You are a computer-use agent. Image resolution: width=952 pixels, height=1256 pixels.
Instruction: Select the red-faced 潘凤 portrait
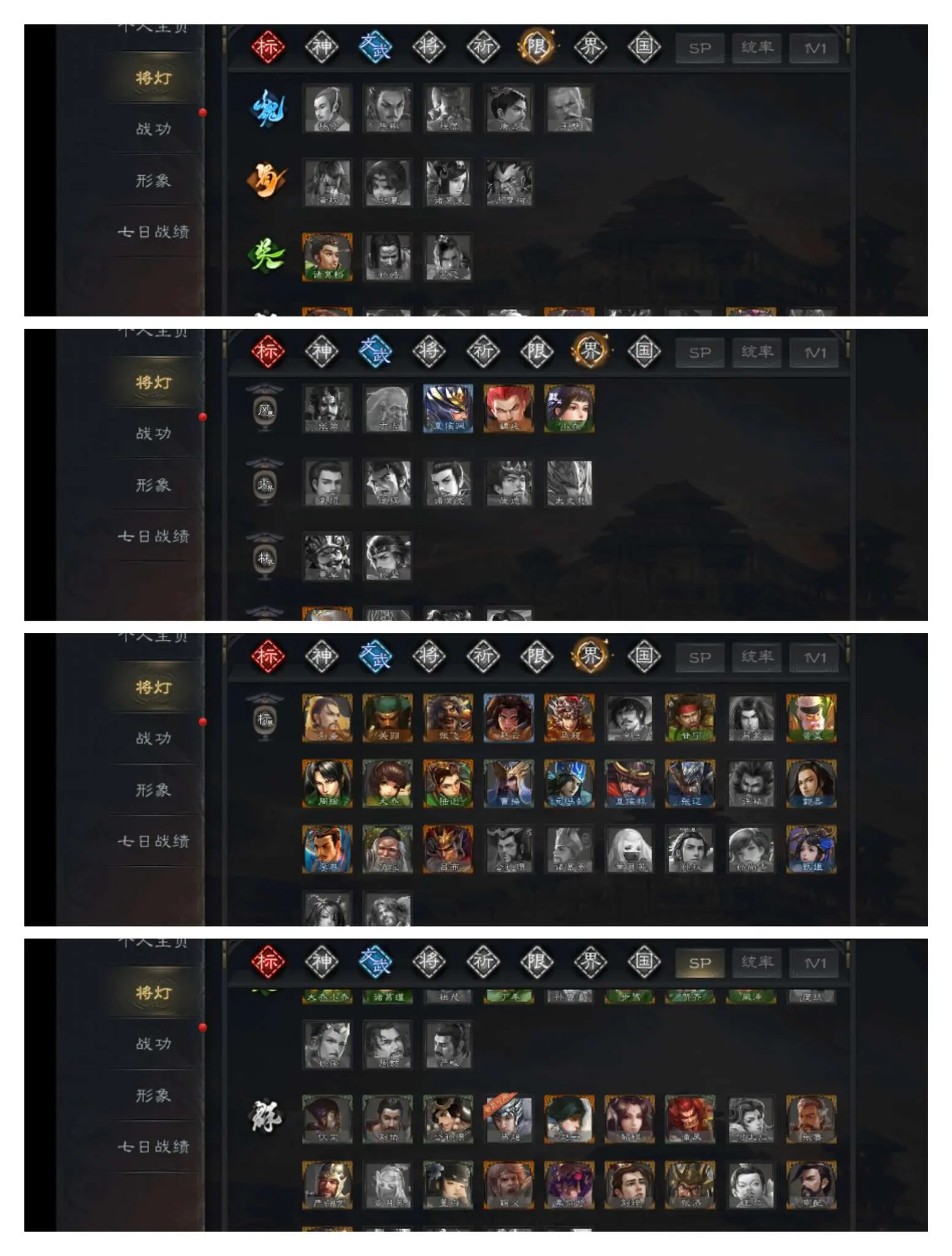coord(690,1119)
